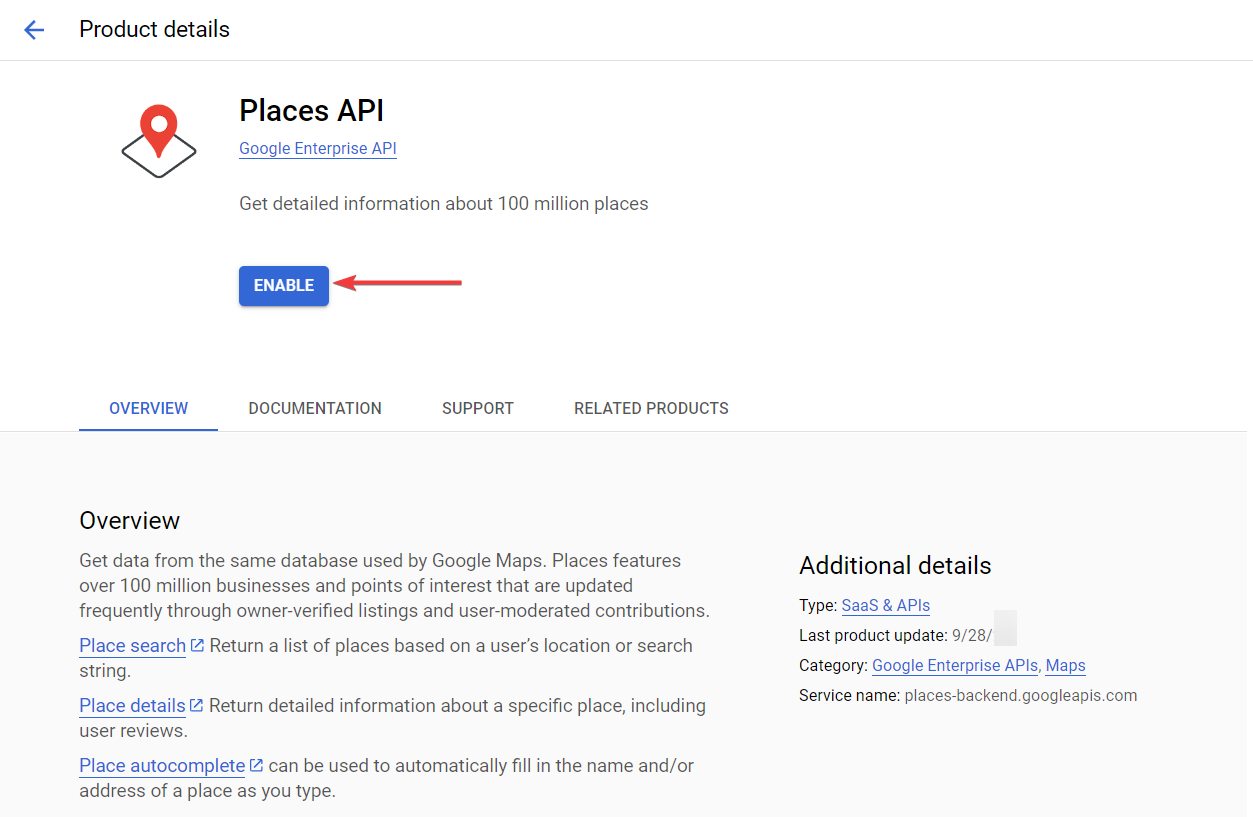1253x817 pixels.
Task: Open the Support tab
Action: point(478,408)
